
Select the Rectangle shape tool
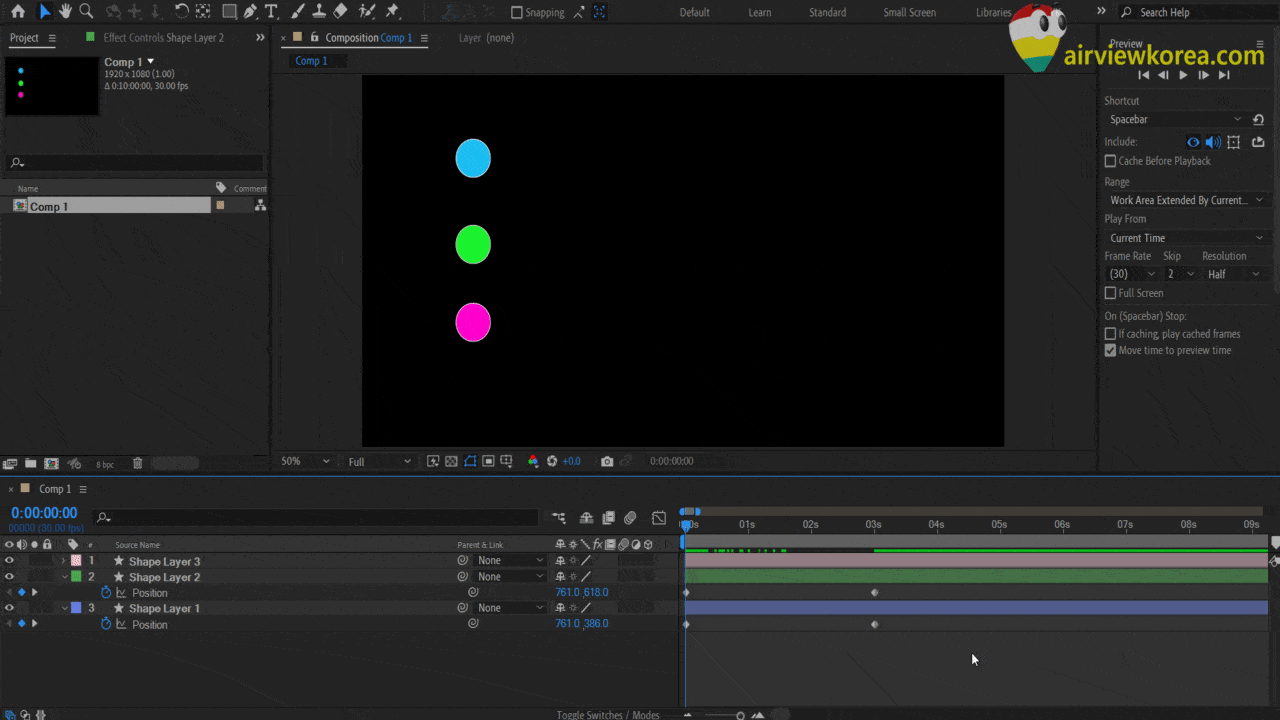[x=229, y=12]
